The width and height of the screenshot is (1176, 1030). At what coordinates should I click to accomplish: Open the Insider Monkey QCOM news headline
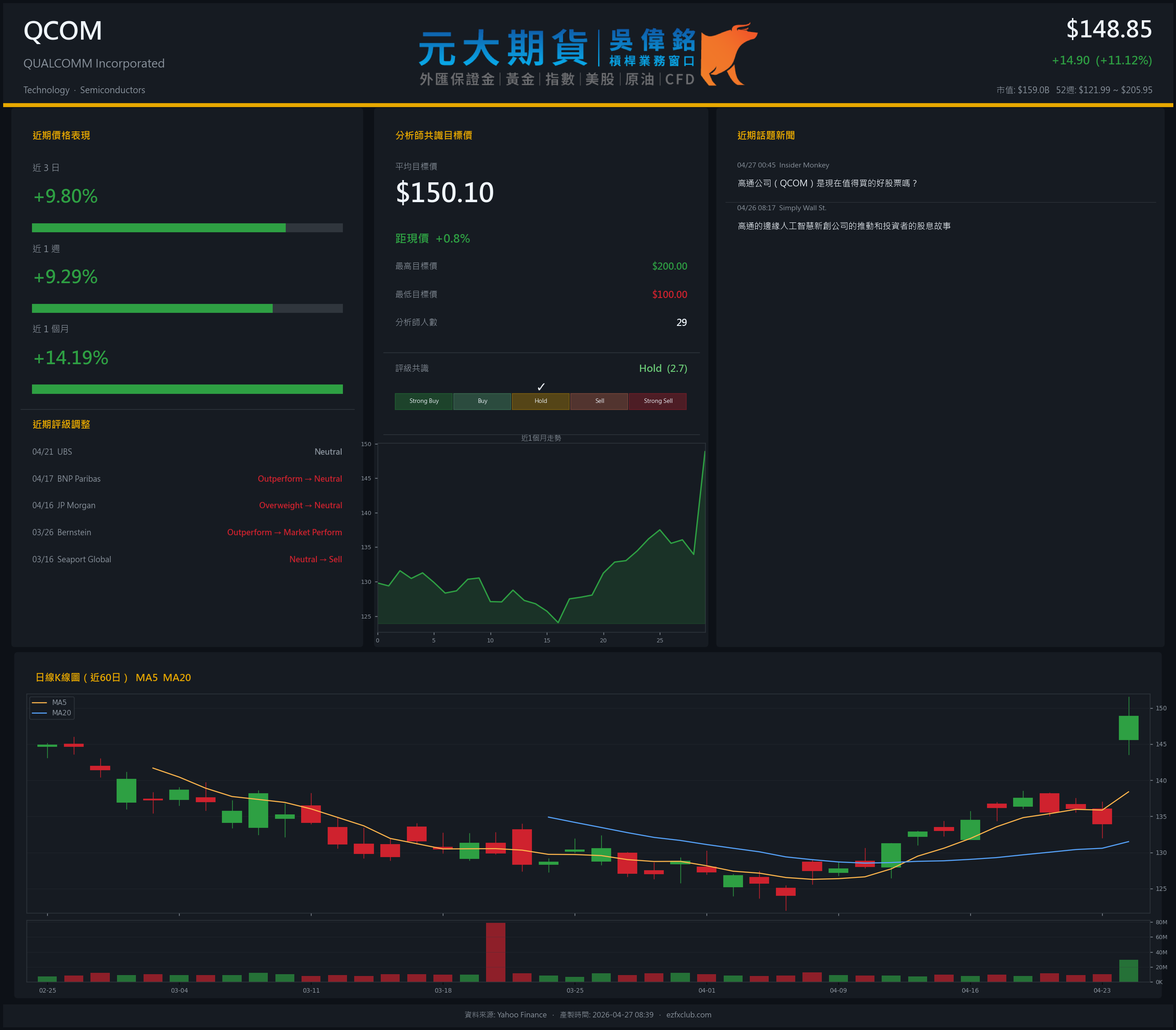[827, 183]
